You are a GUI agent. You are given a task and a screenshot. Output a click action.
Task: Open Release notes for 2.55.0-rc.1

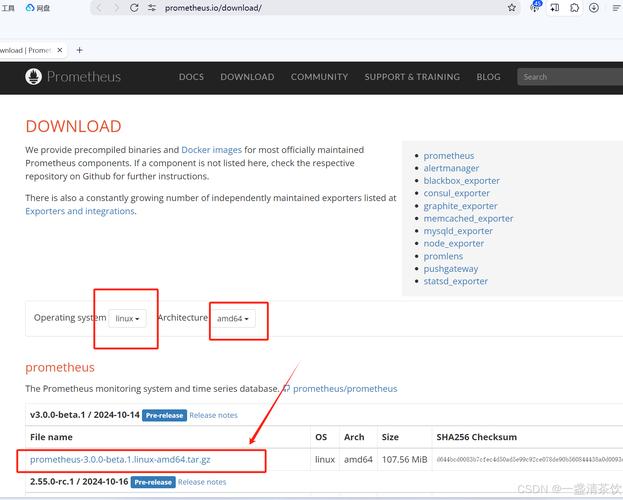click(202, 482)
